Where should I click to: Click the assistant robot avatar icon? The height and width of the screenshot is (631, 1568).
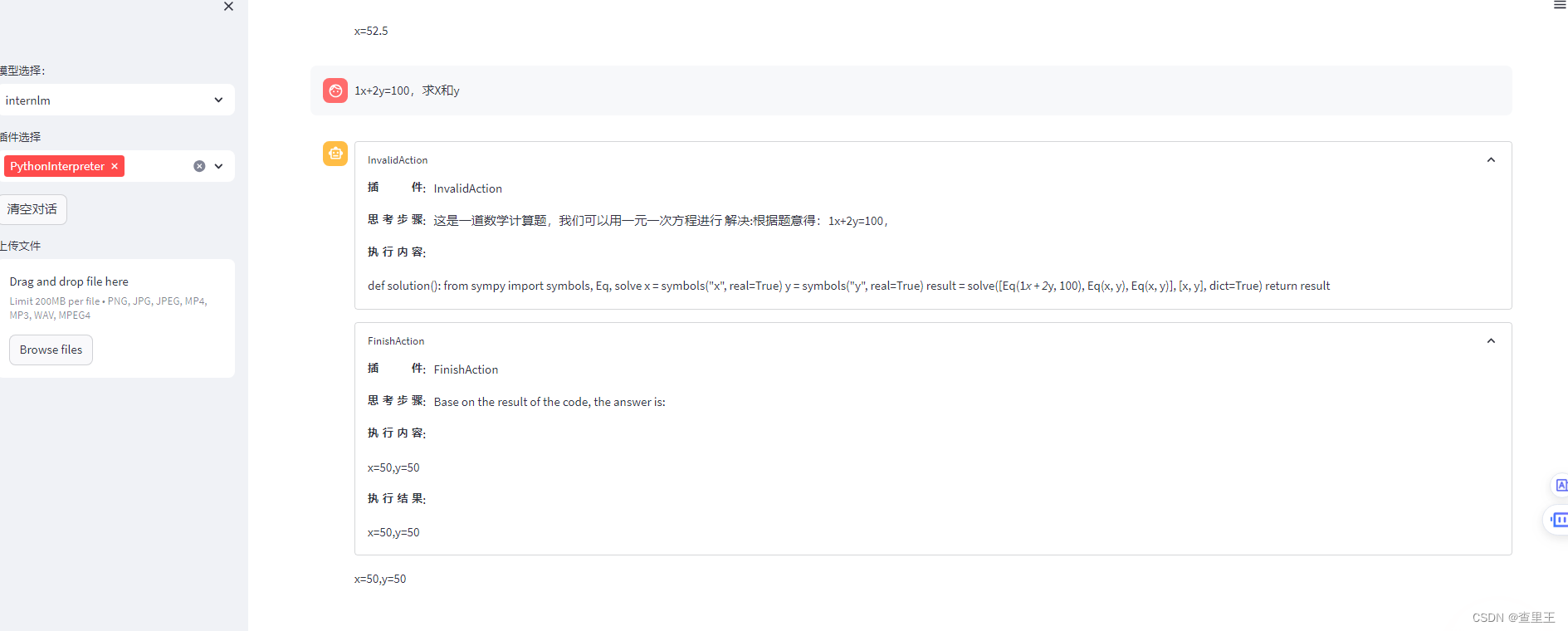point(335,154)
